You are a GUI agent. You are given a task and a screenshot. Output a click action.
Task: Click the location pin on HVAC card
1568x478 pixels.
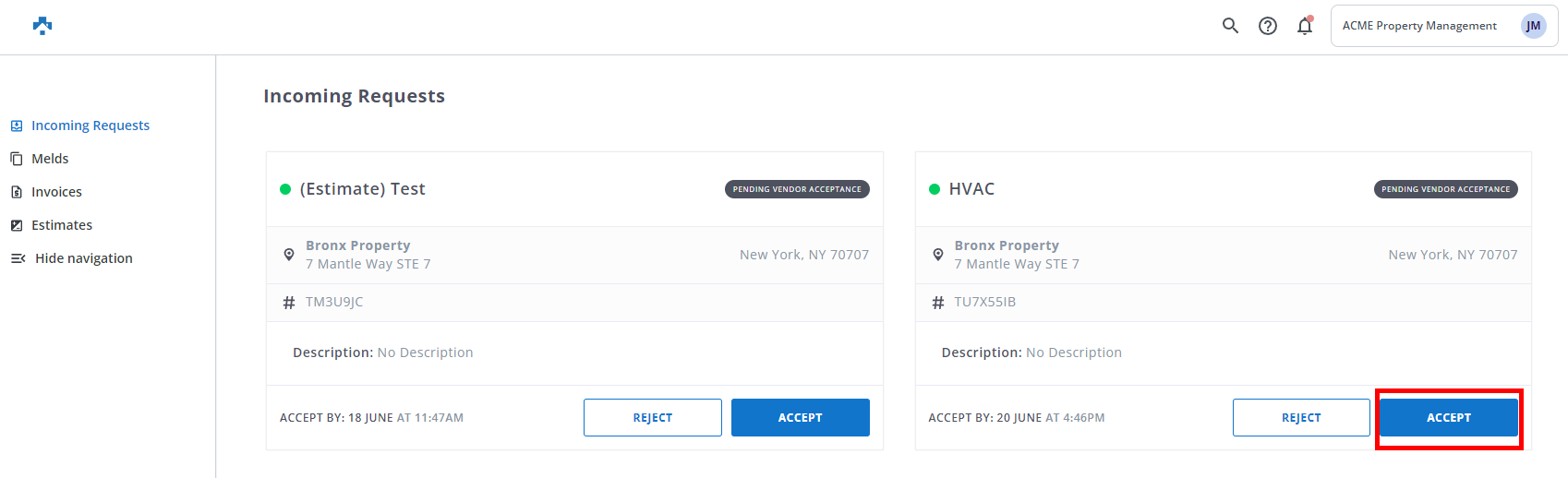(937, 255)
